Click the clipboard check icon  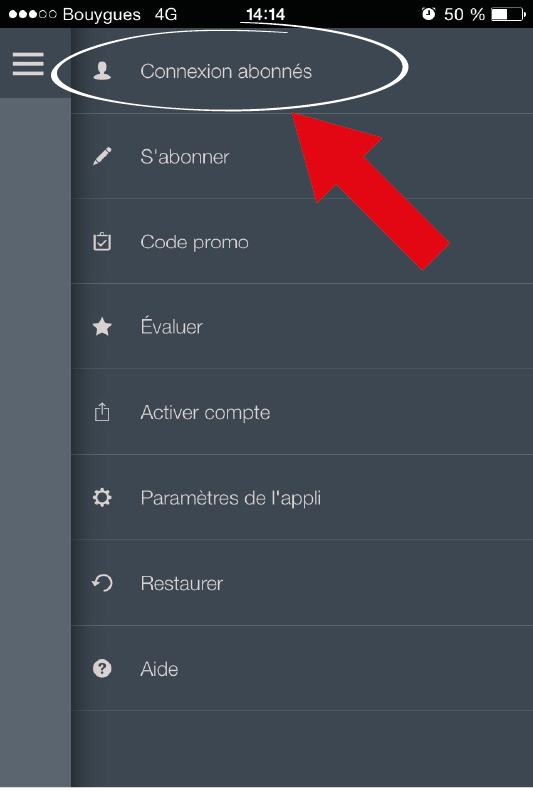[102, 242]
